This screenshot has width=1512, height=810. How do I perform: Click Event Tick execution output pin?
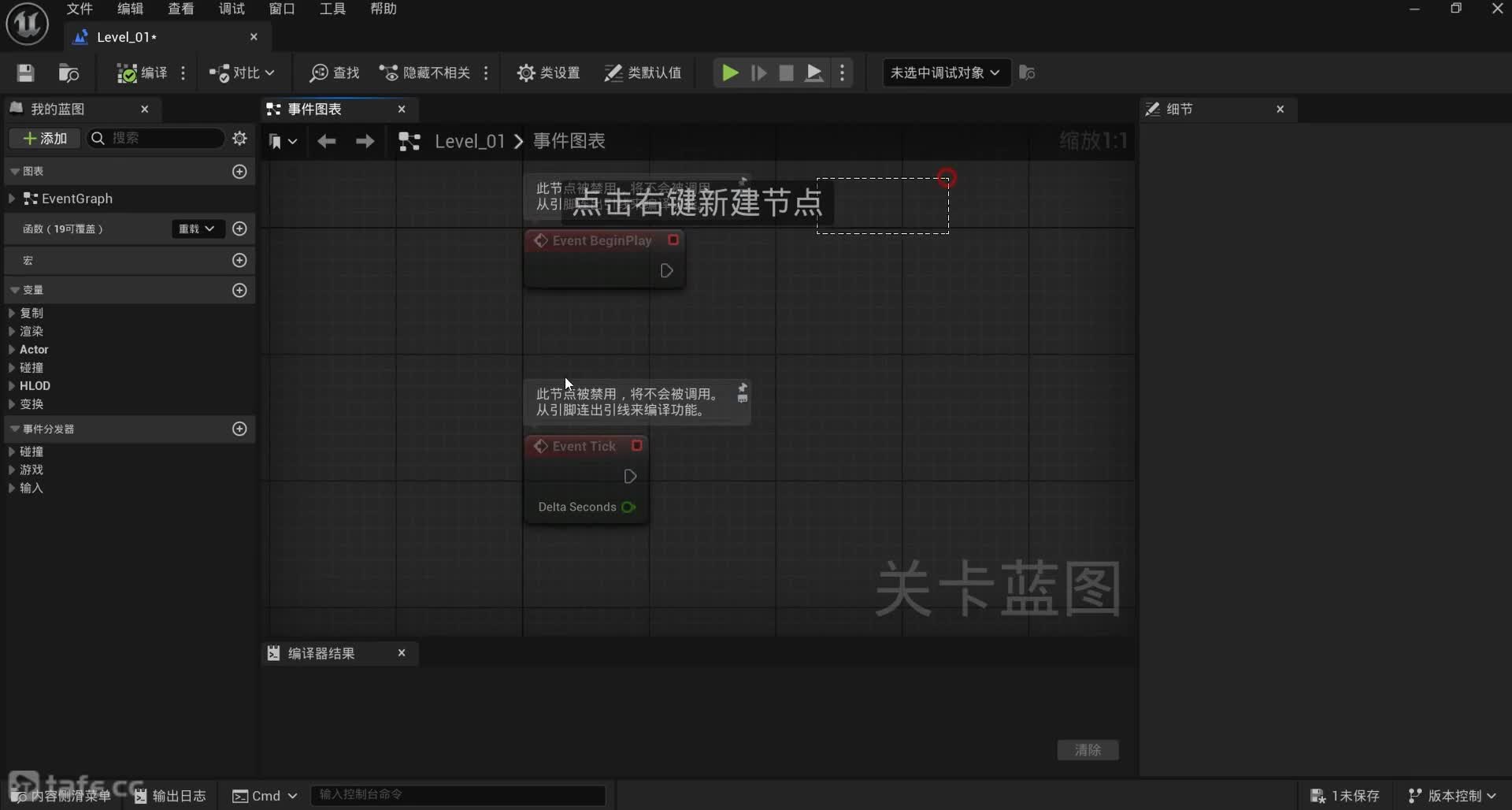630,477
